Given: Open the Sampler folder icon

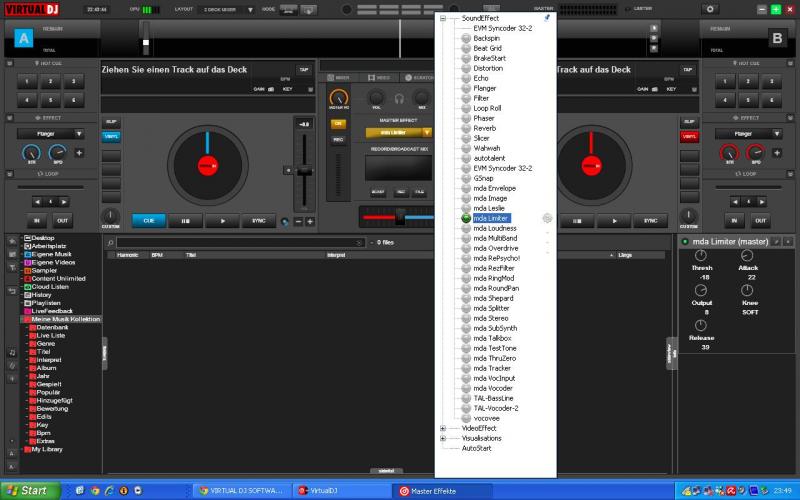Looking at the screenshot, I should (28, 270).
